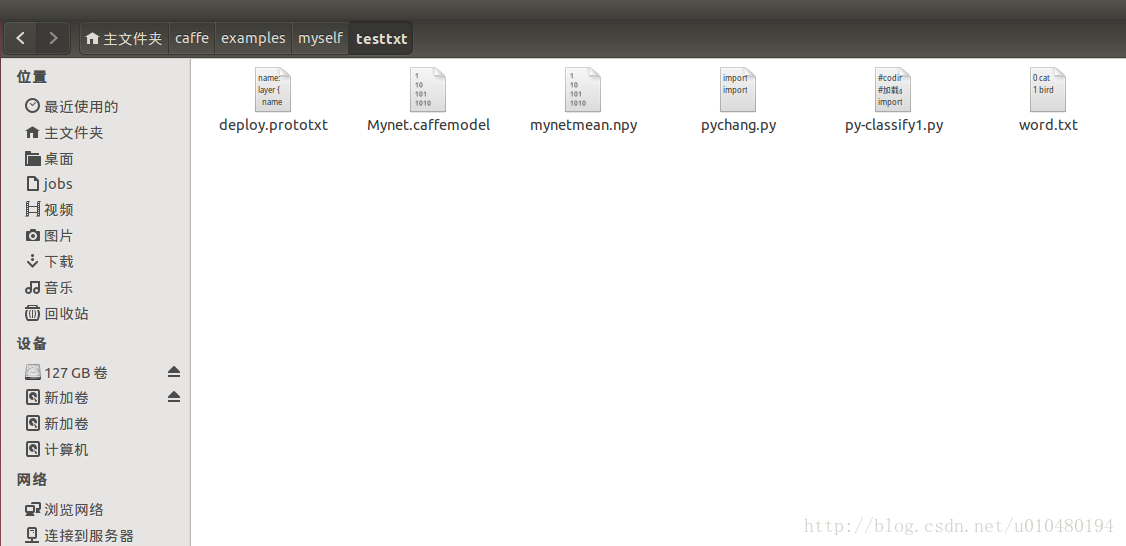This screenshot has width=1126, height=546.
Task: Navigate to examples in the path bar
Action: pos(253,38)
